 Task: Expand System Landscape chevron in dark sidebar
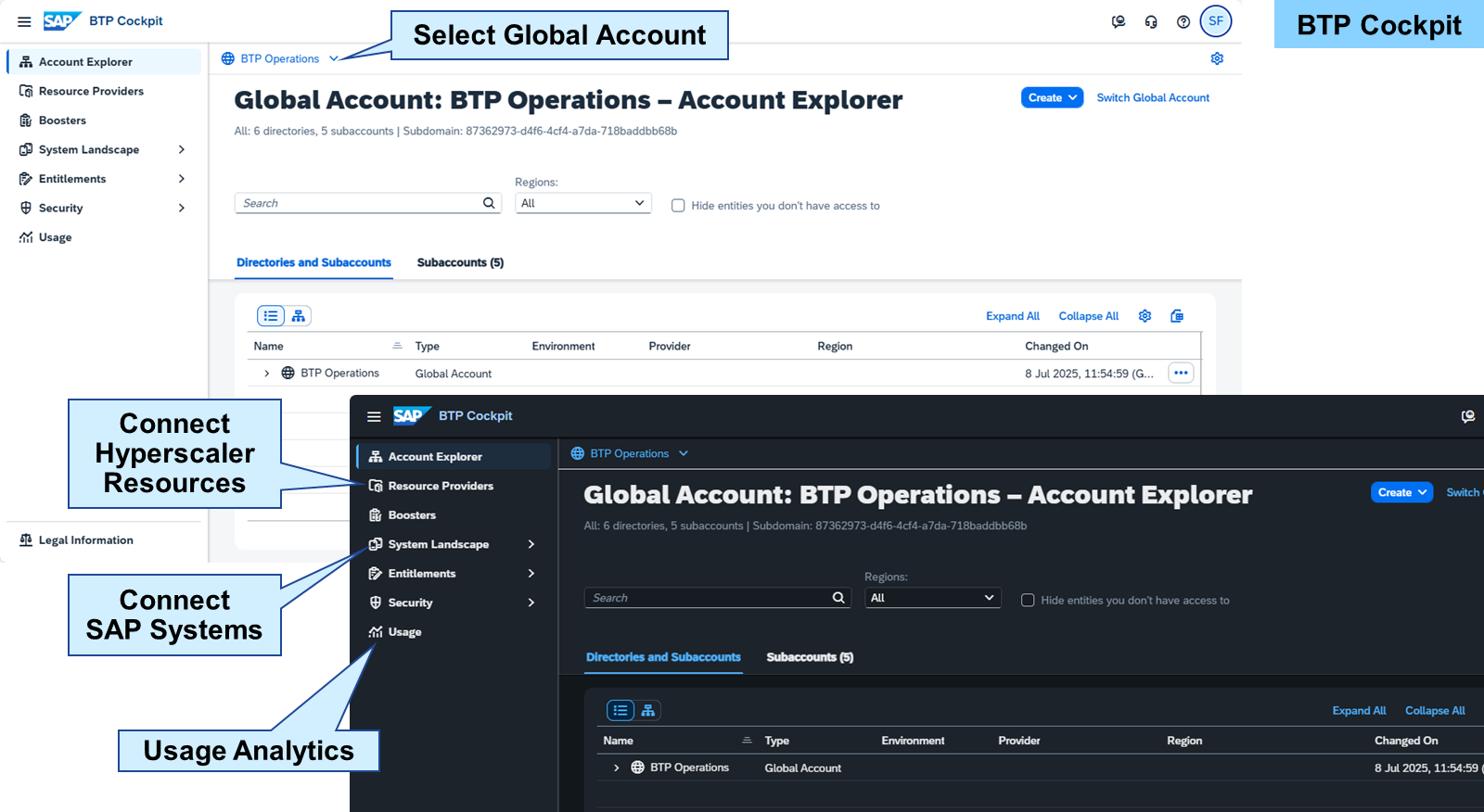[x=531, y=544]
